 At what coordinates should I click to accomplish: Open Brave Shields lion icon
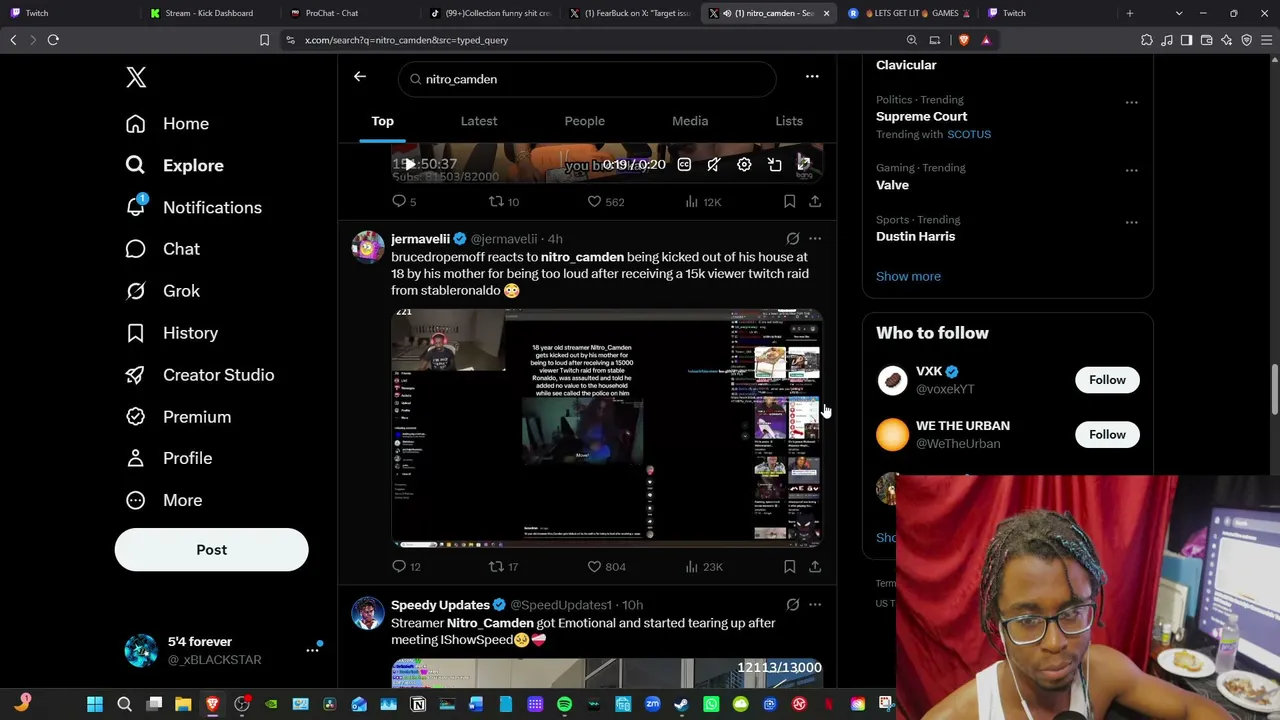pyautogui.click(x=964, y=40)
